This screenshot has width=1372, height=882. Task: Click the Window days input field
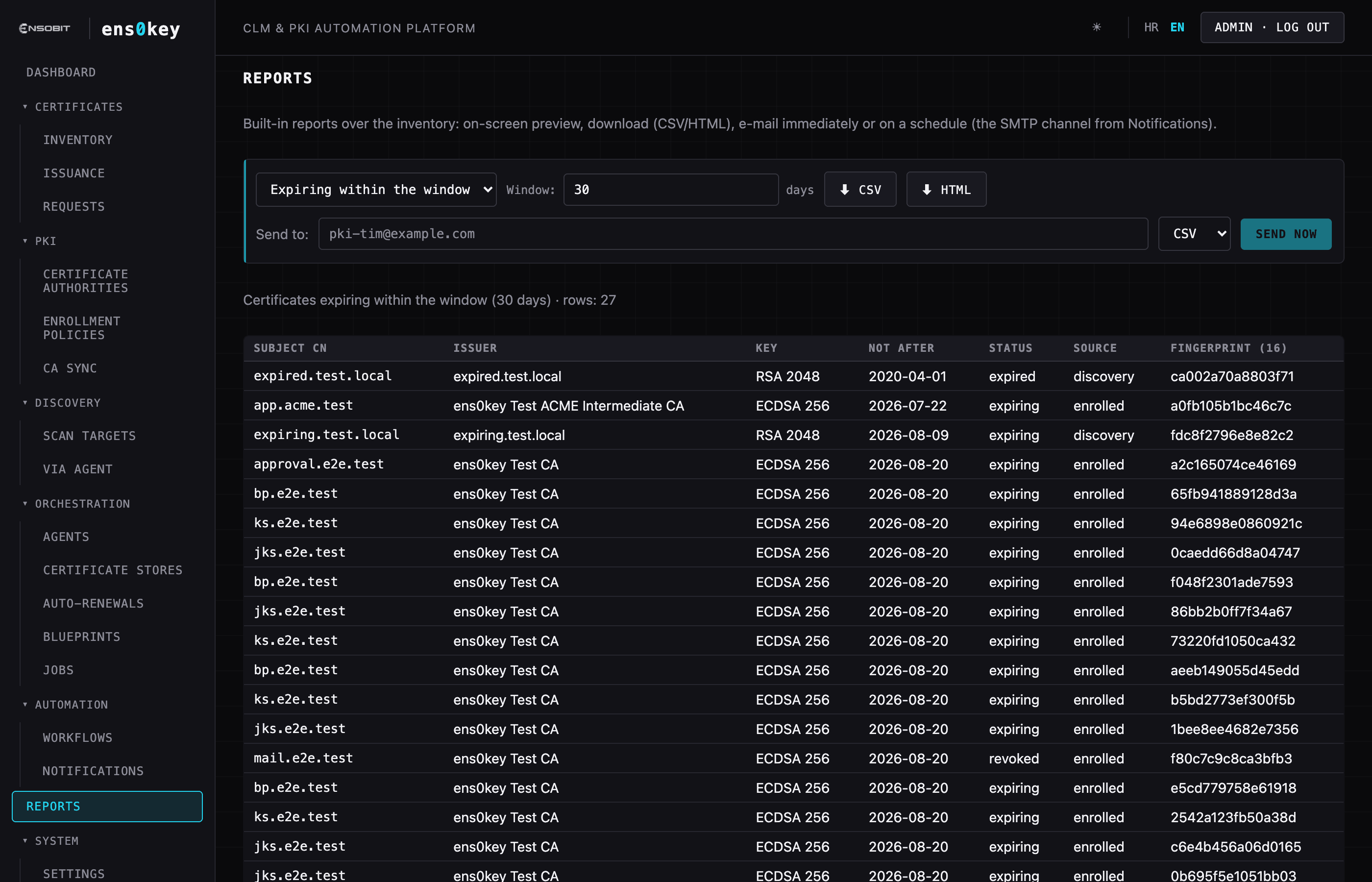tap(670, 190)
